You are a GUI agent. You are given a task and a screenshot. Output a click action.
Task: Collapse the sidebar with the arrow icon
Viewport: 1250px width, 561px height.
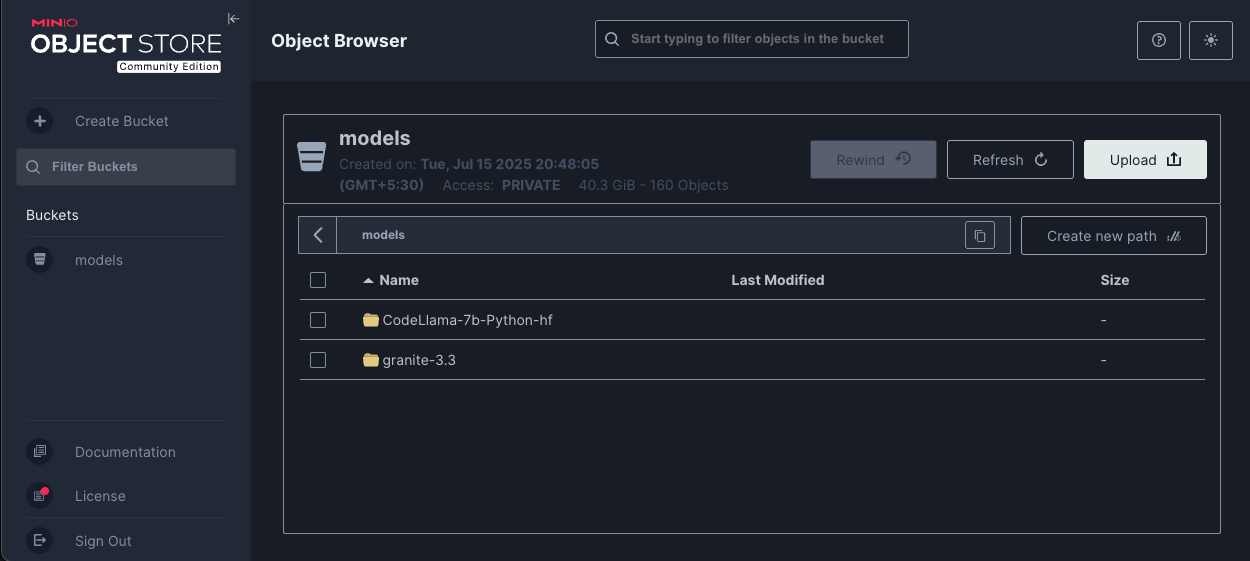tap(233, 18)
